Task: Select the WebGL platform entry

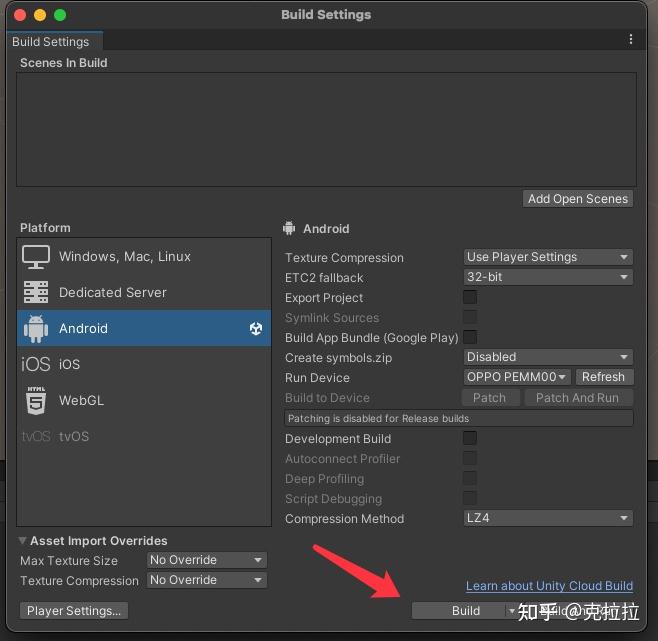Action: [x=144, y=400]
